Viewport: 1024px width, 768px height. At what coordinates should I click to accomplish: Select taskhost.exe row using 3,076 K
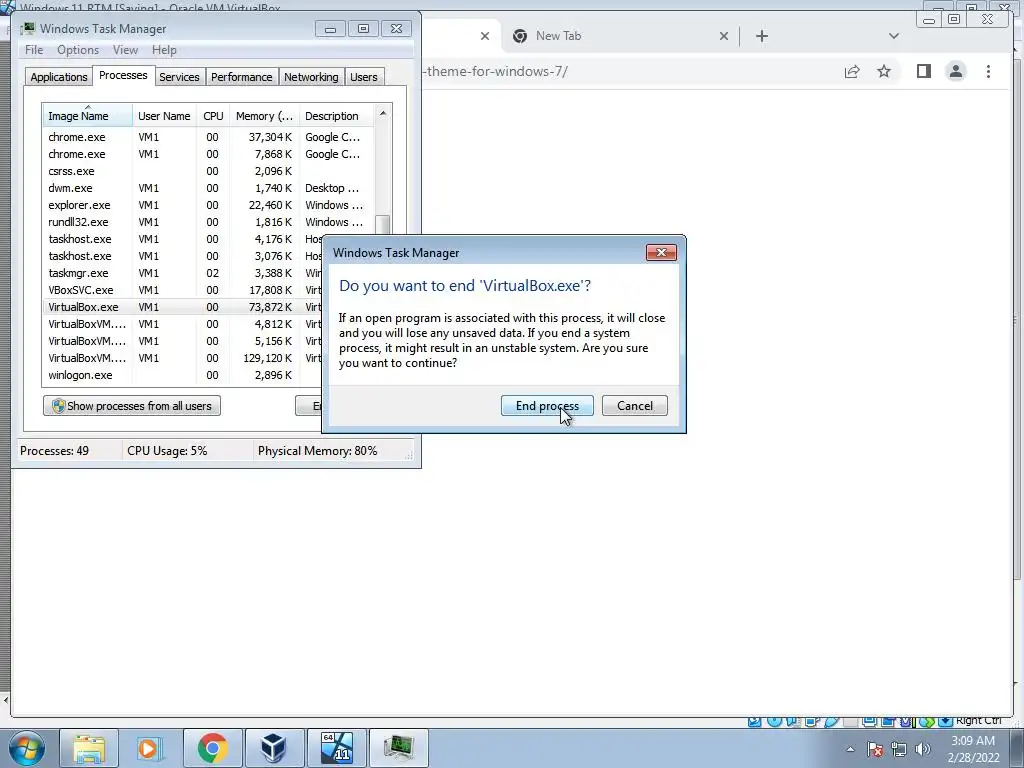[183, 256]
